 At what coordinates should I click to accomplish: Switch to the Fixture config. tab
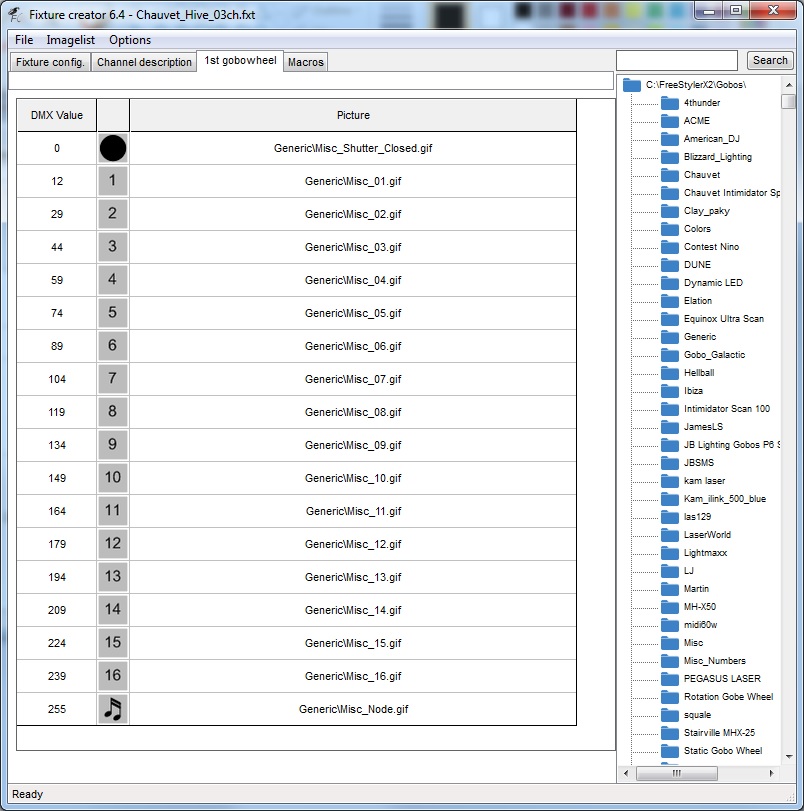click(x=51, y=62)
